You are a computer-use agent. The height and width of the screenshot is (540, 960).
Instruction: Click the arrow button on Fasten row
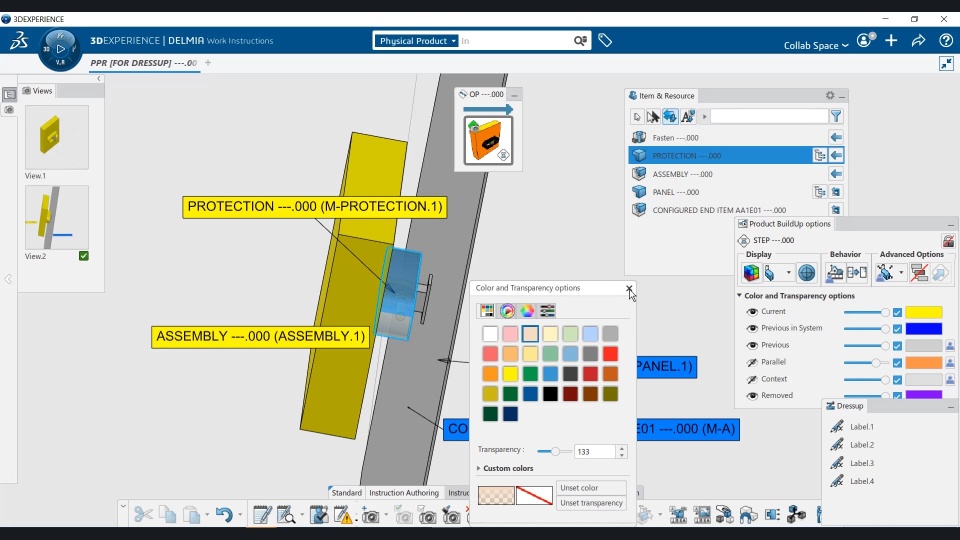[x=836, y=137]
